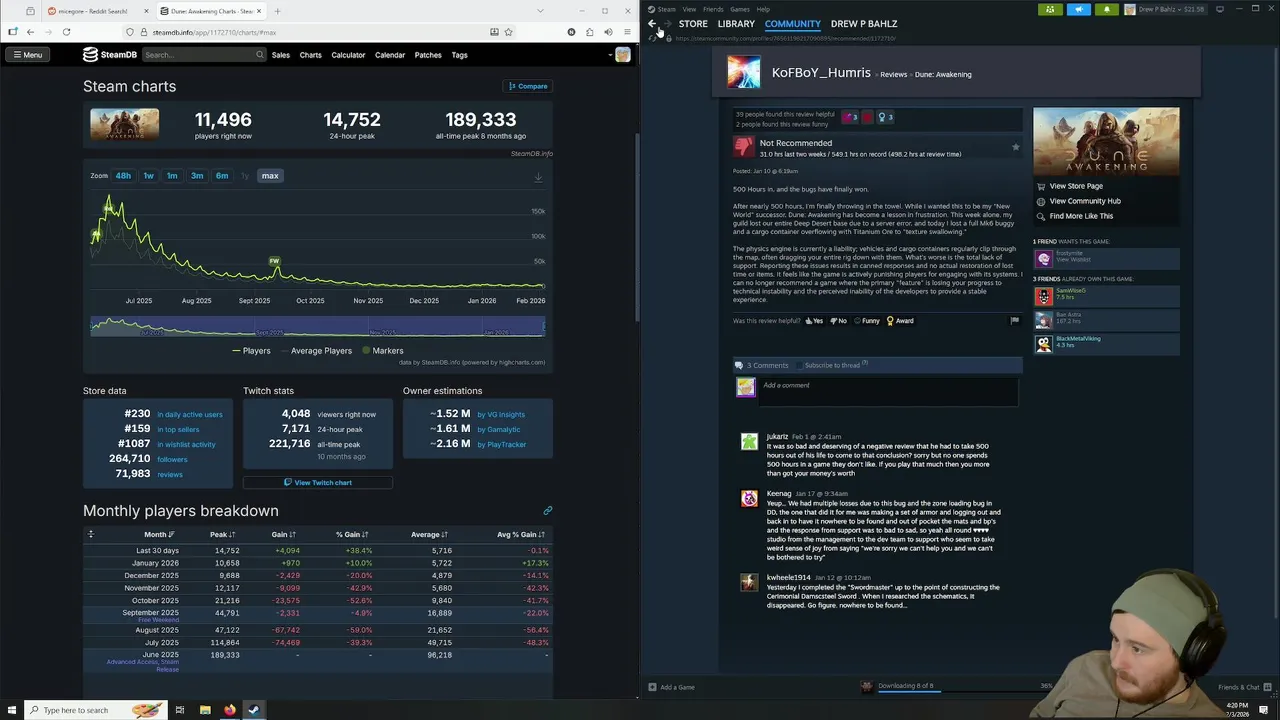
Task: Reload the SteamDB page in Firefox
Action: coord(66,32)
